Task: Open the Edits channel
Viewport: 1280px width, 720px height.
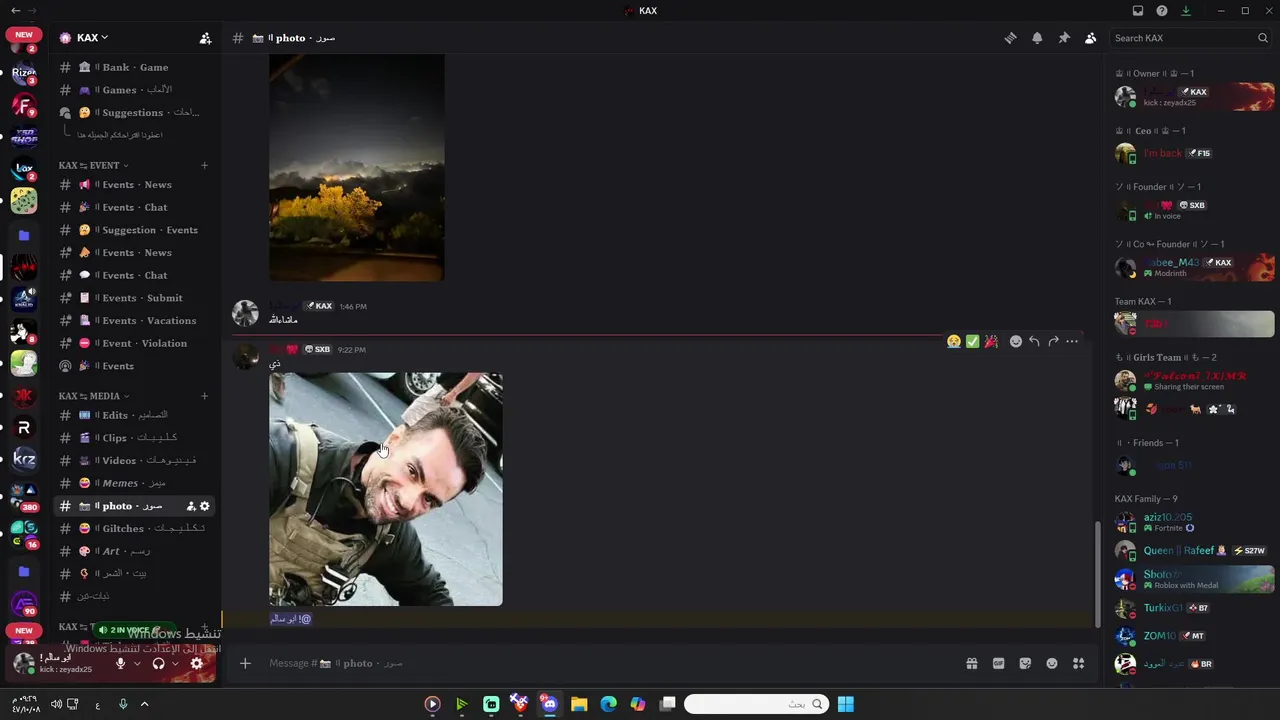Action: 134,415
